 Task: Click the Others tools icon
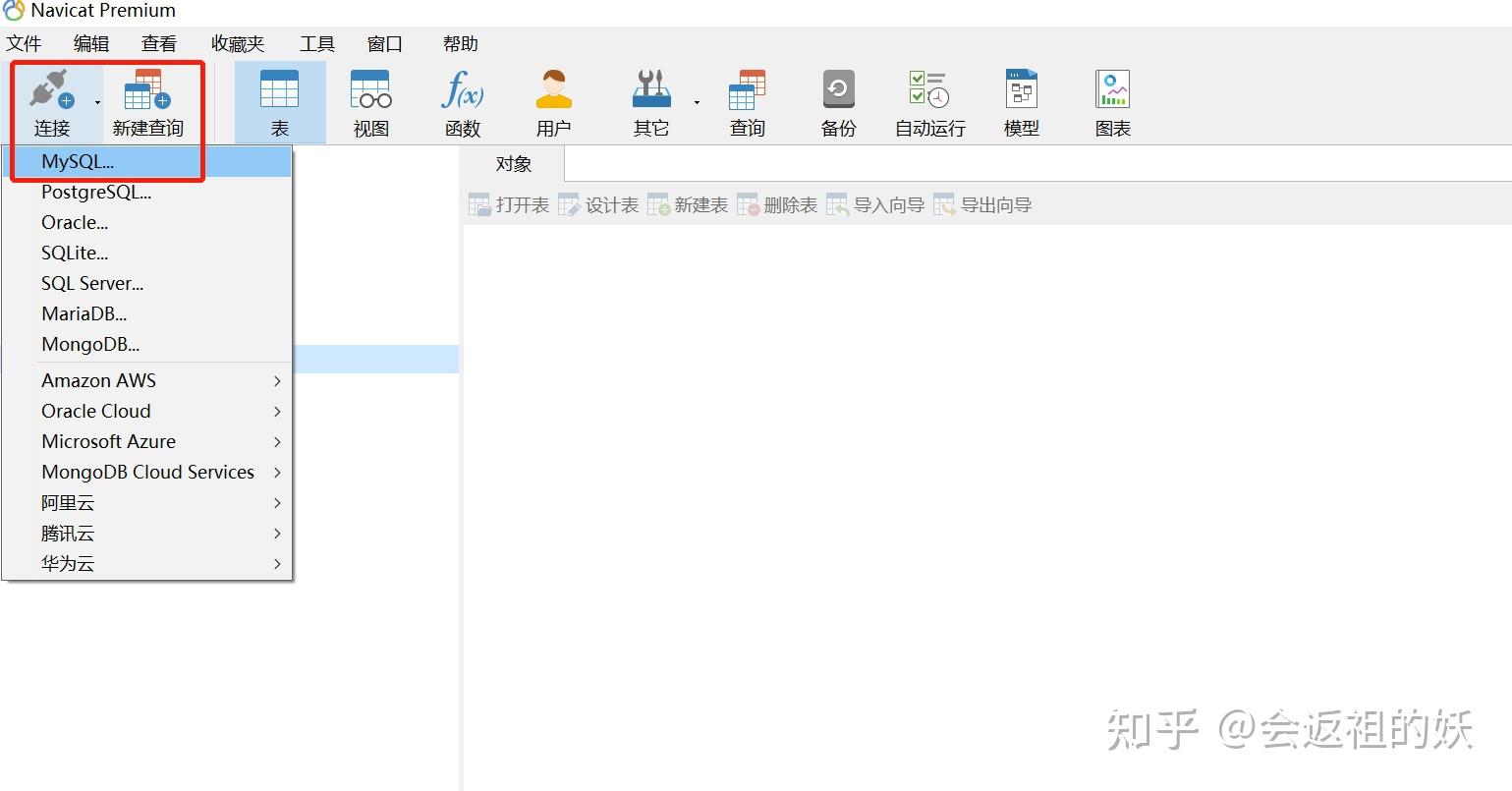tap(651, 89)
